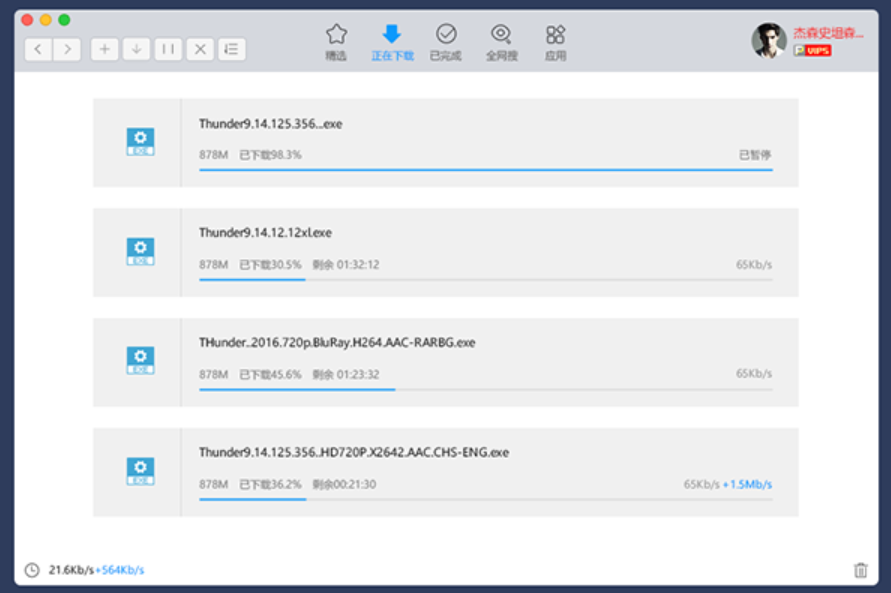Click file name Thunder9.14.125.356...exe
Image resolution: width=891 pixels, height=593 pixels.
pos(270,124)
